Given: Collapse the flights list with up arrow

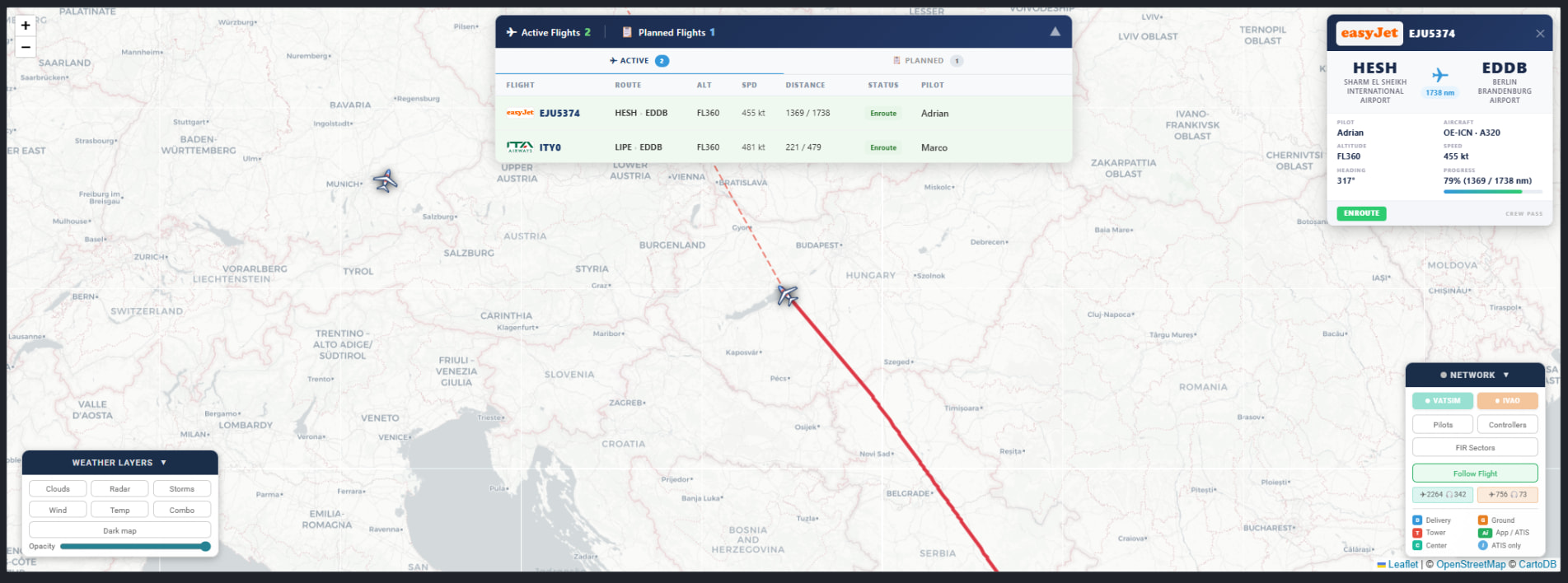Looking at the screenshot, I should click(x=1055, y=32).
